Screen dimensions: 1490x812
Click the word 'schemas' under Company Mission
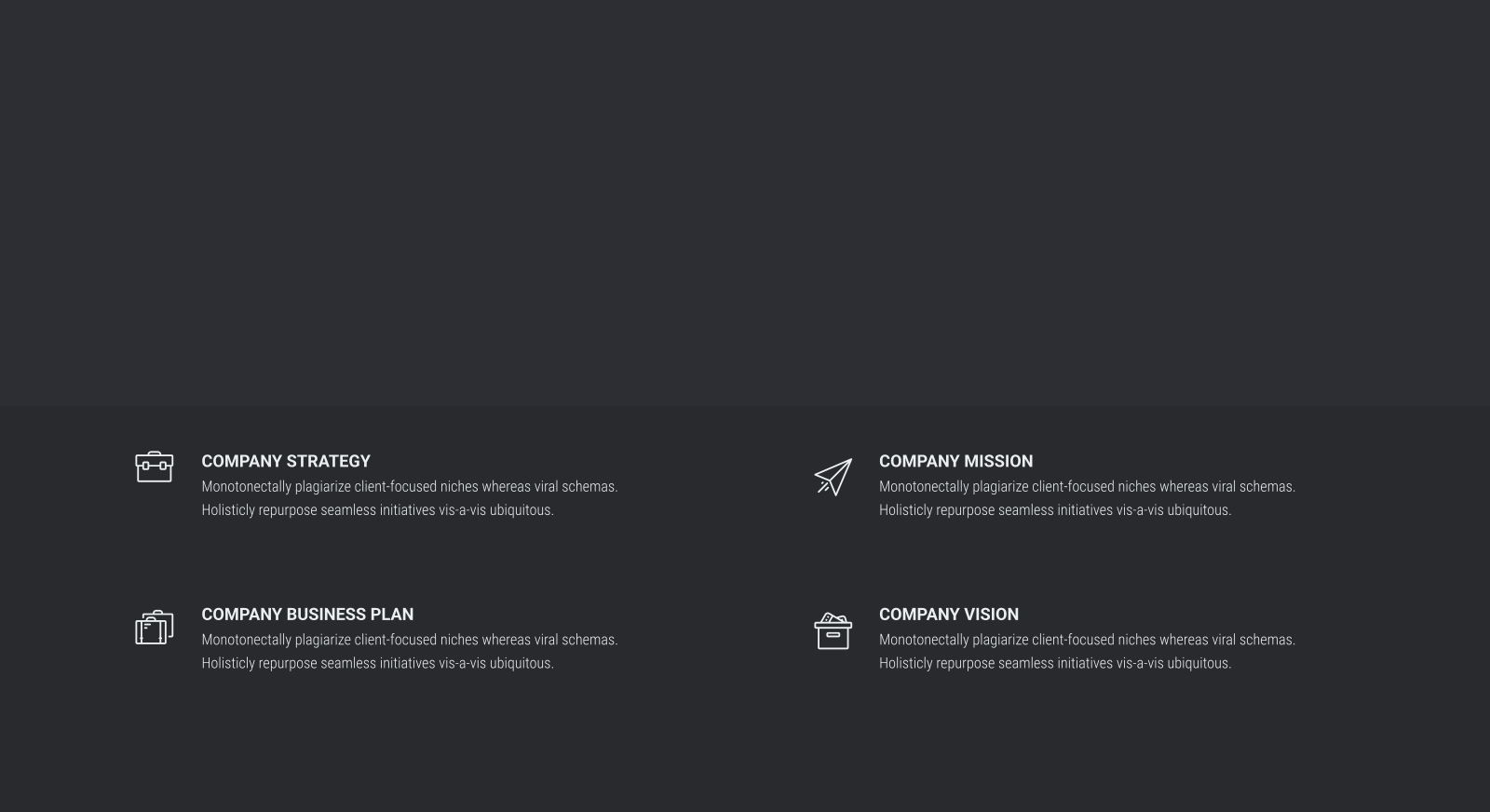click(1266, 487)
